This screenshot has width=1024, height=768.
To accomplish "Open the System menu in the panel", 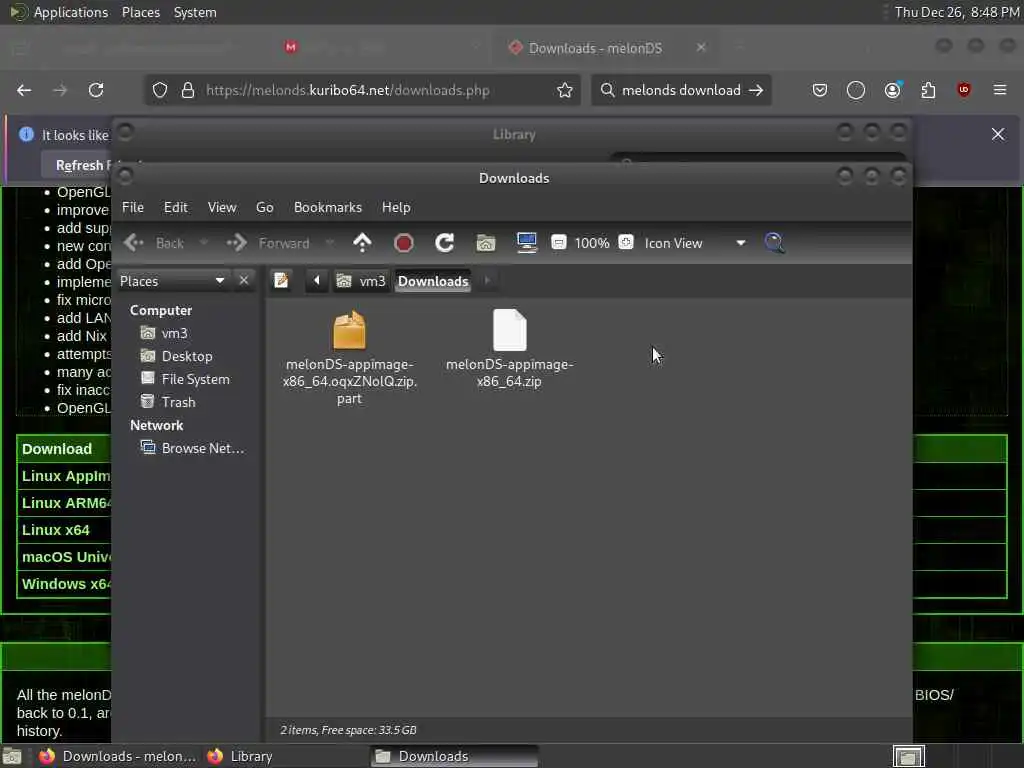I will pyautogui.click(x=195, y=12).
